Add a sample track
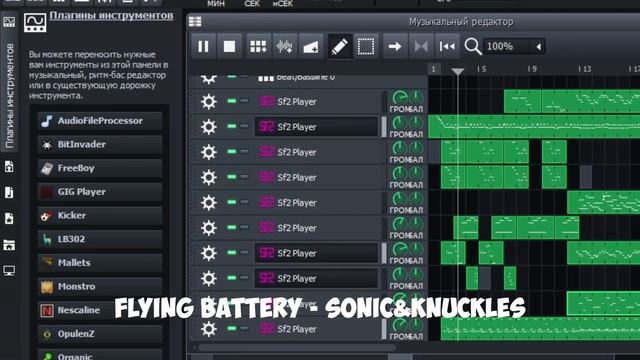 pos(284,47)
